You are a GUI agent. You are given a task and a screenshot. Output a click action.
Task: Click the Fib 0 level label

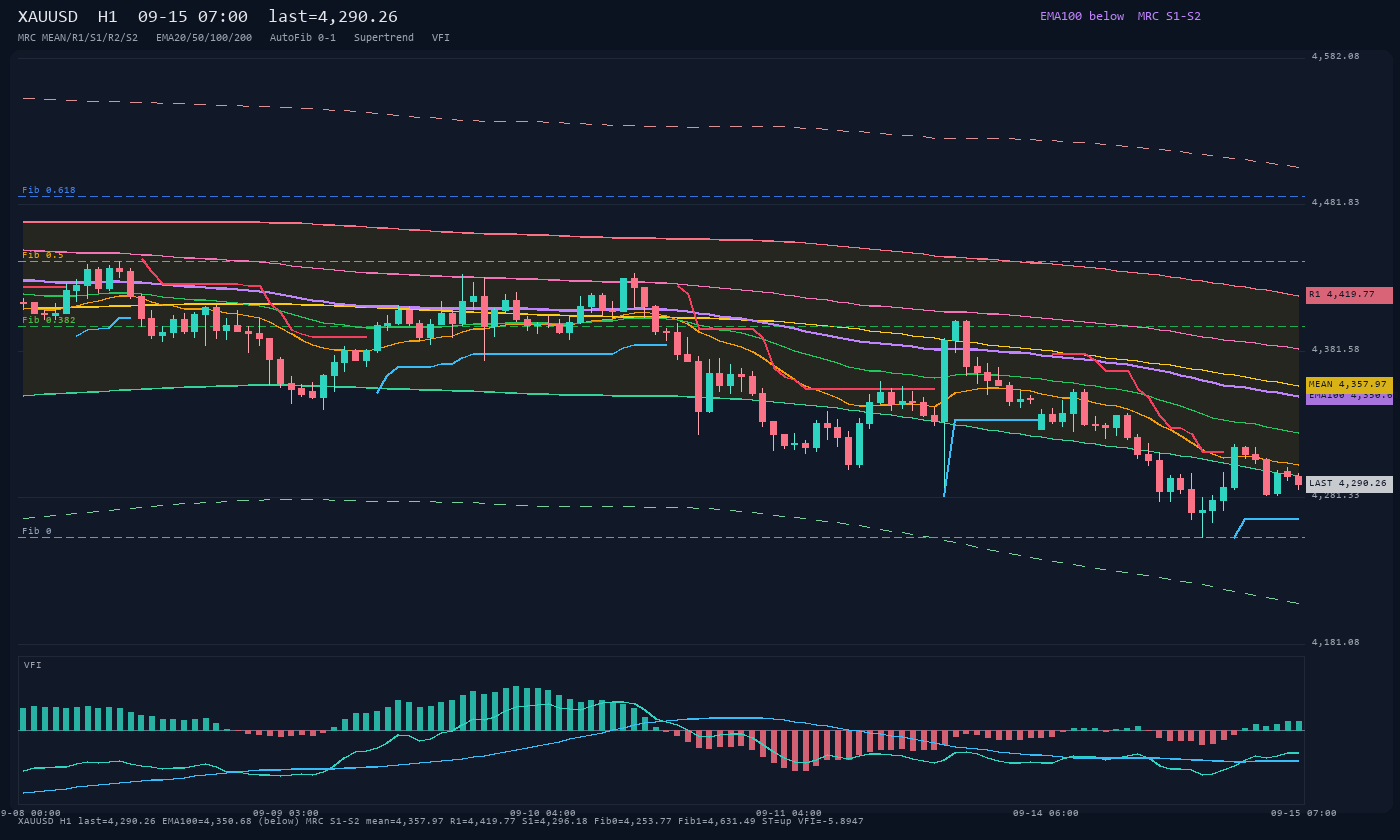coord(37,531)
